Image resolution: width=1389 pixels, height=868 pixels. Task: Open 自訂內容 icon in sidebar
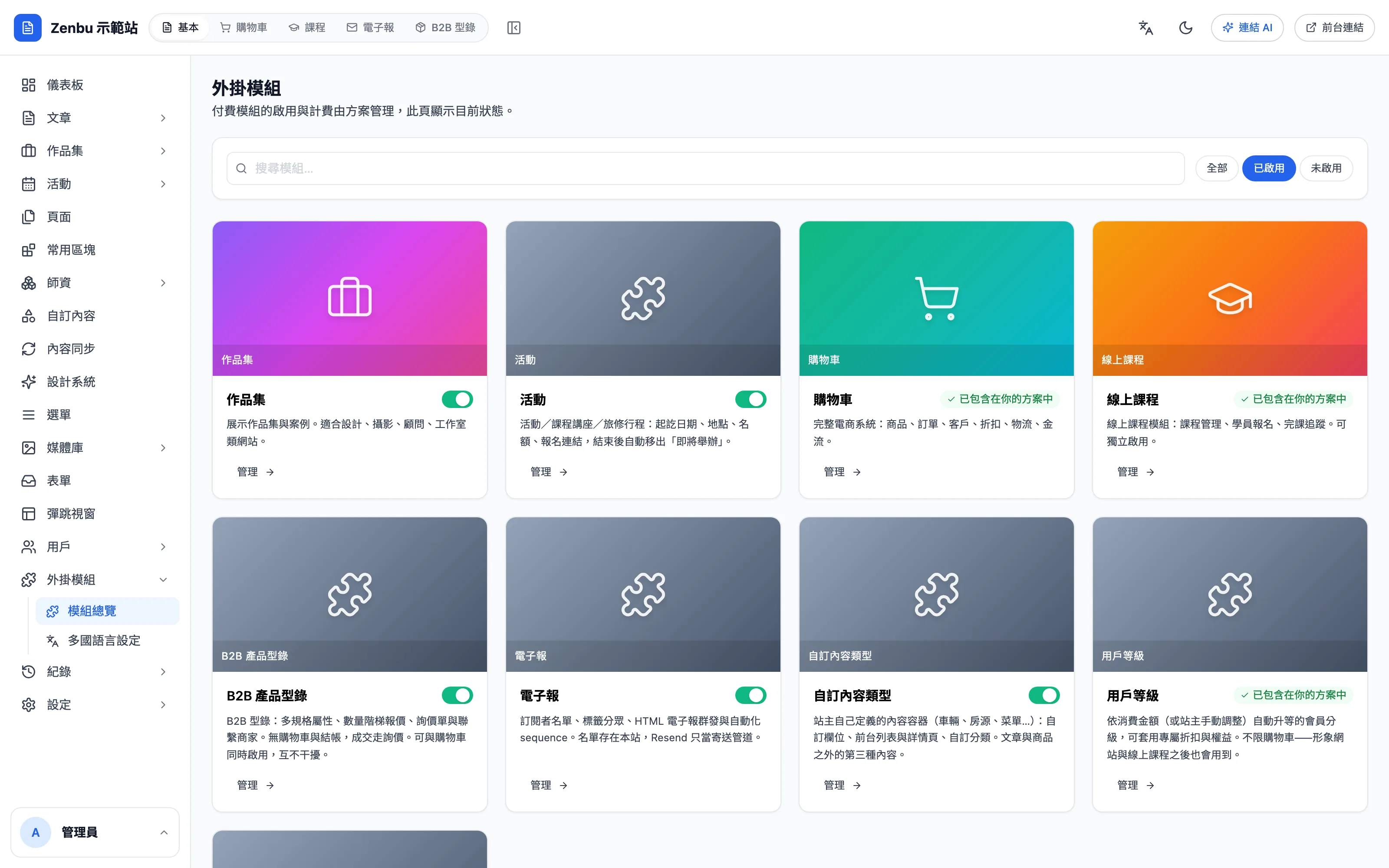[x=29, y=316]
